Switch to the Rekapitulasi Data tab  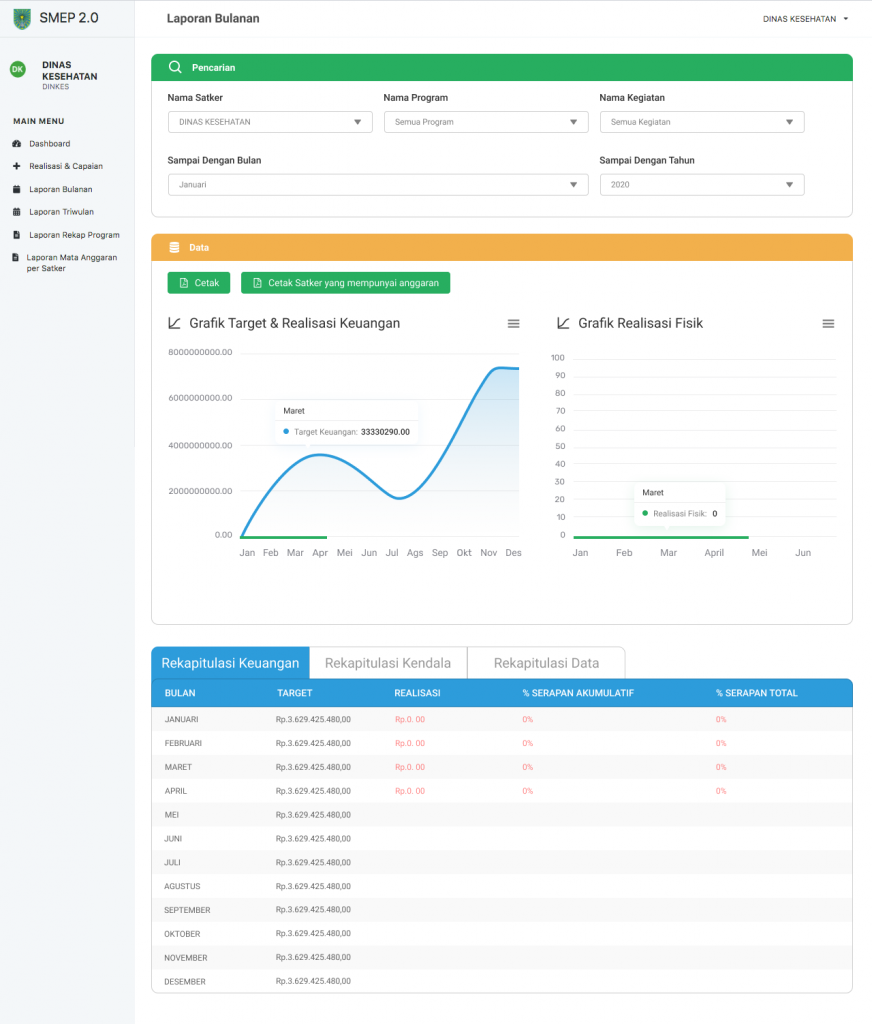coord(545,662)
